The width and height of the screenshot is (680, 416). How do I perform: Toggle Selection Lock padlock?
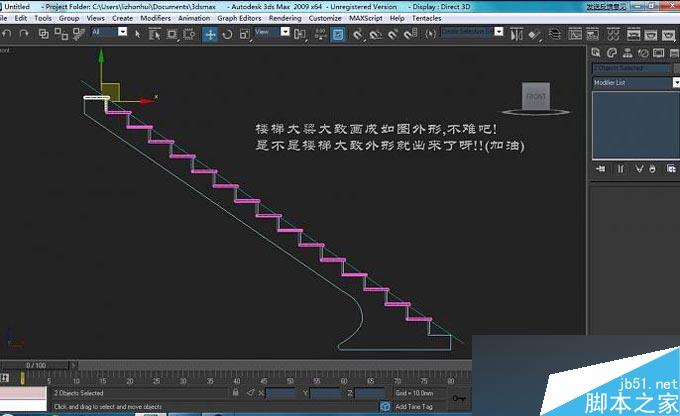pos(235,393)
